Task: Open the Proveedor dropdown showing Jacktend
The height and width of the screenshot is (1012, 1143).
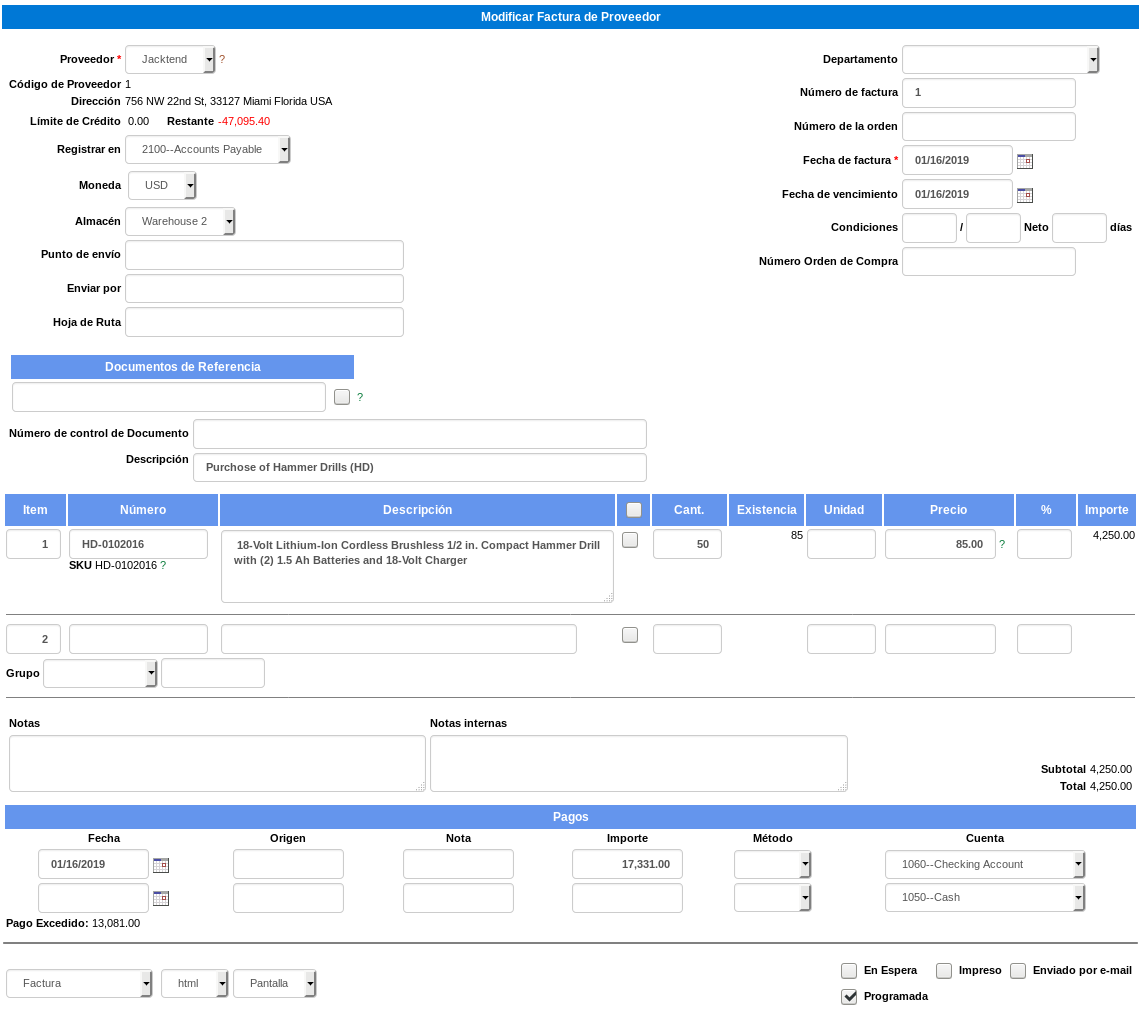Action: (x=170, y=59)
